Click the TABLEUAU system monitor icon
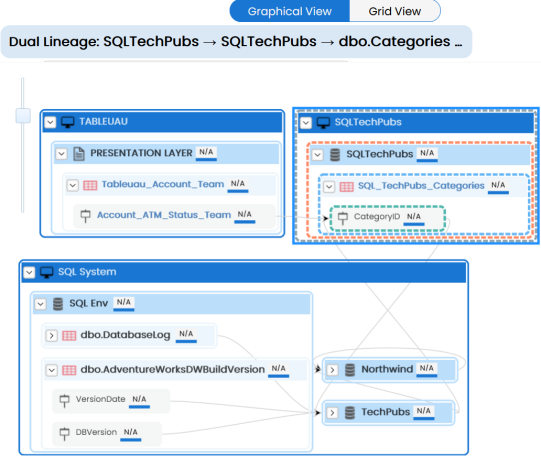Image resolution: width=541 pixels, height=457 pixels. (68, 122)
